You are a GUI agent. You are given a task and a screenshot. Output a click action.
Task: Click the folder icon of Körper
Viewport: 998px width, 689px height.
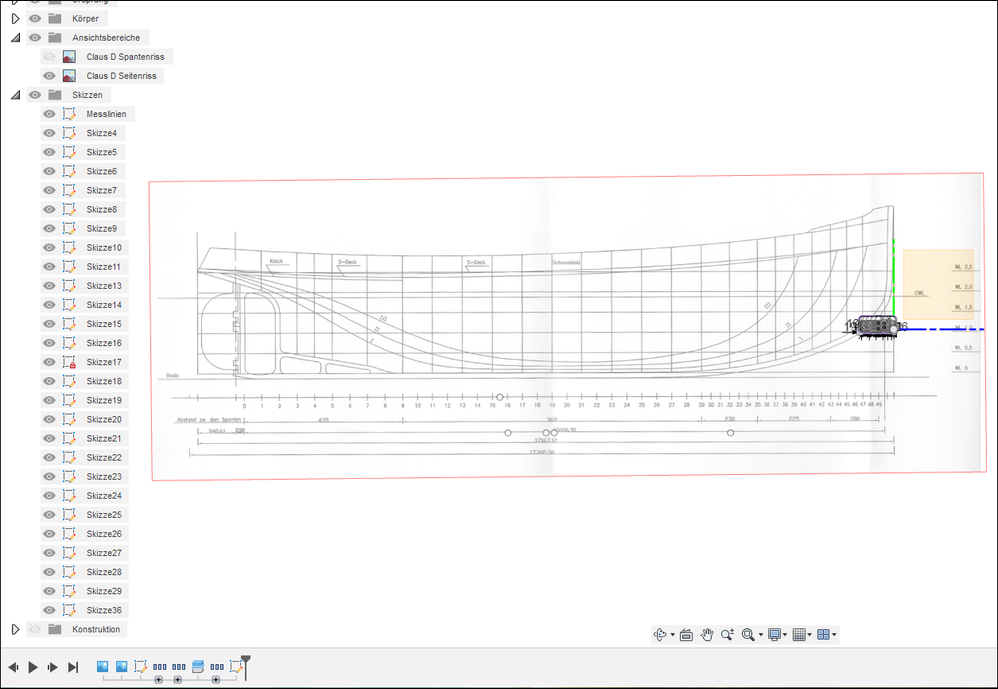(55, 18)
